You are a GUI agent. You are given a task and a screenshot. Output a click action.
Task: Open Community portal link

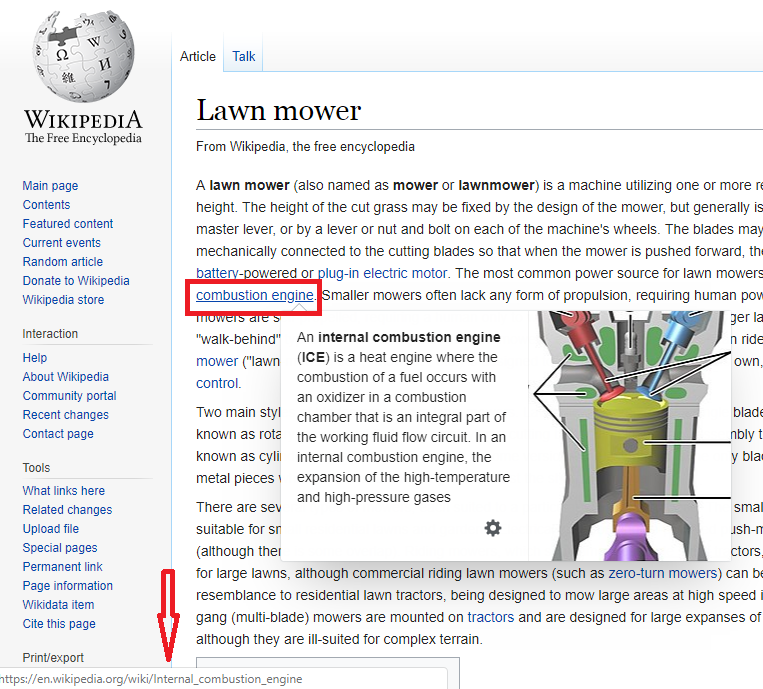[69, 396]
